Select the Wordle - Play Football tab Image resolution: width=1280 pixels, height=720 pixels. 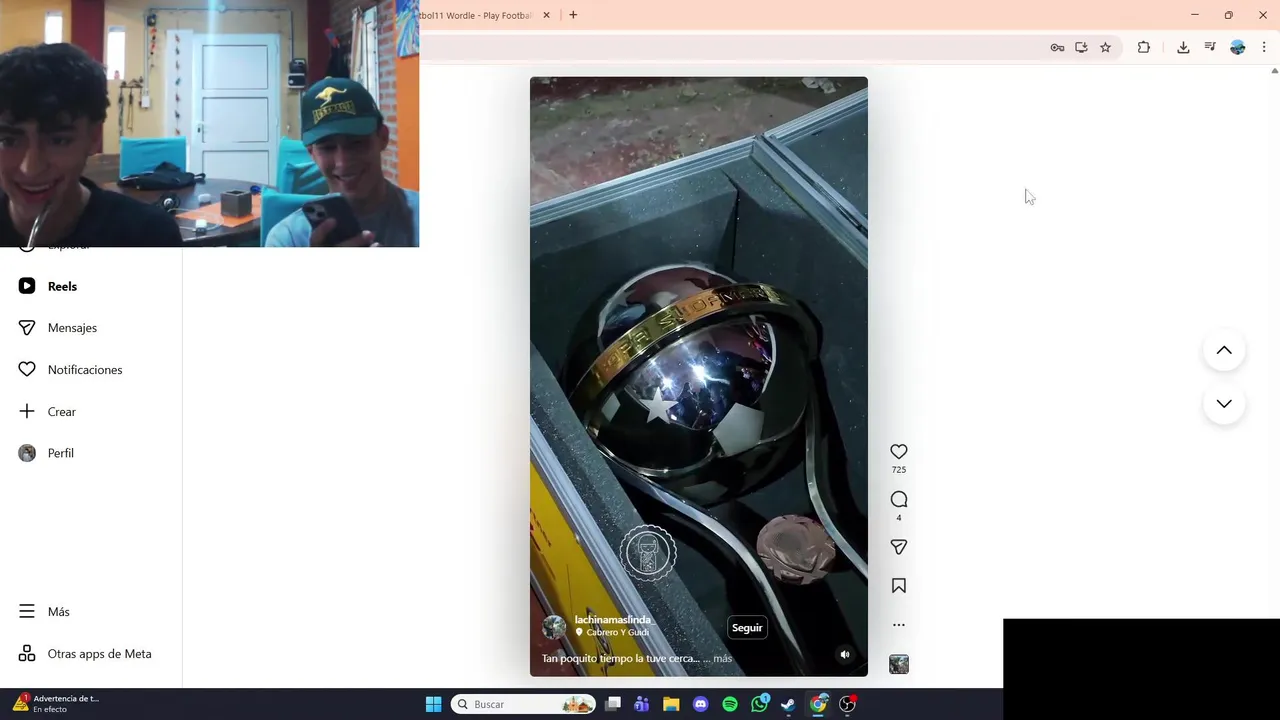point(478,15)
